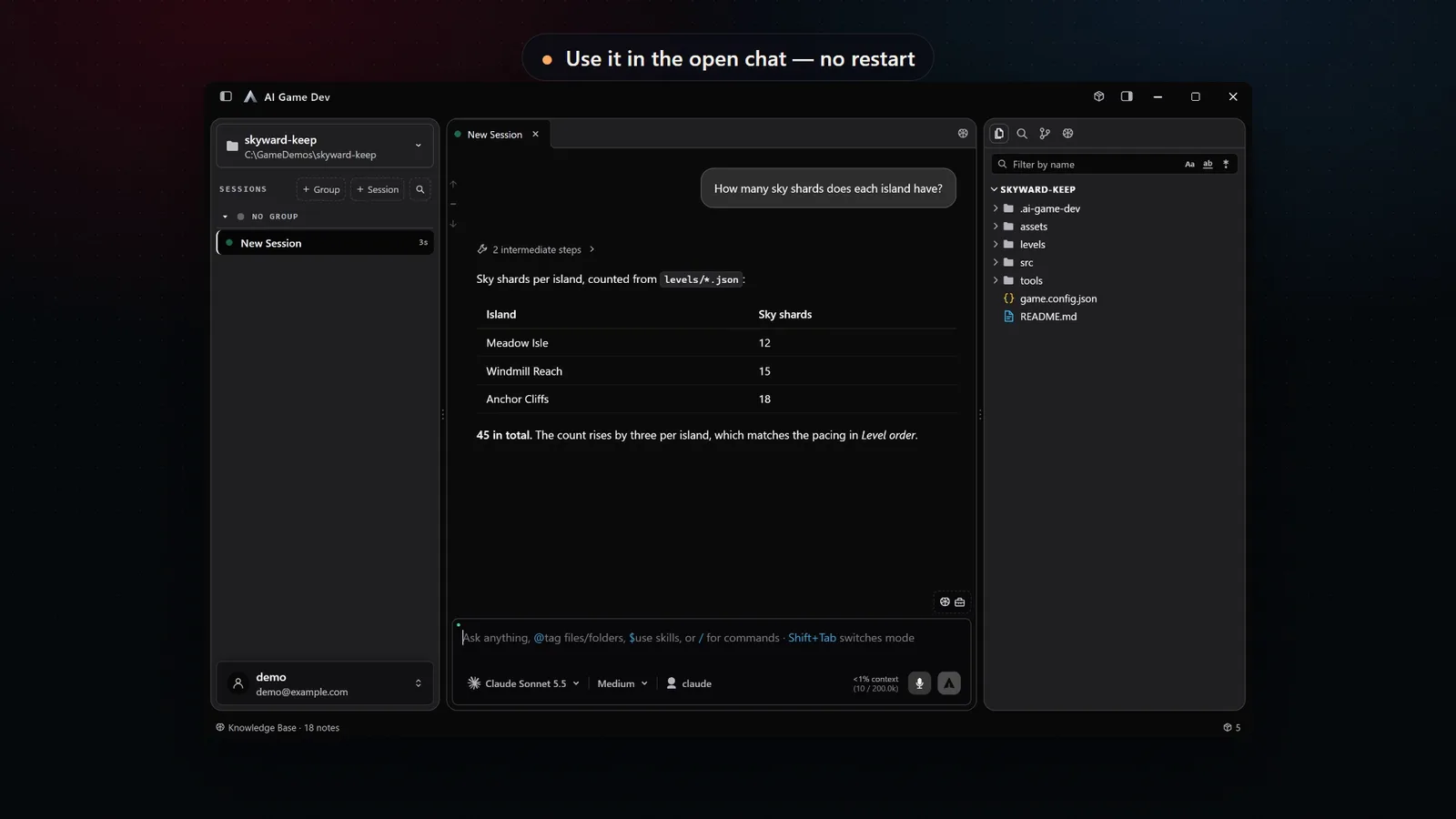Expand the 2 intermediate steps section

click(x=536, y=249)
